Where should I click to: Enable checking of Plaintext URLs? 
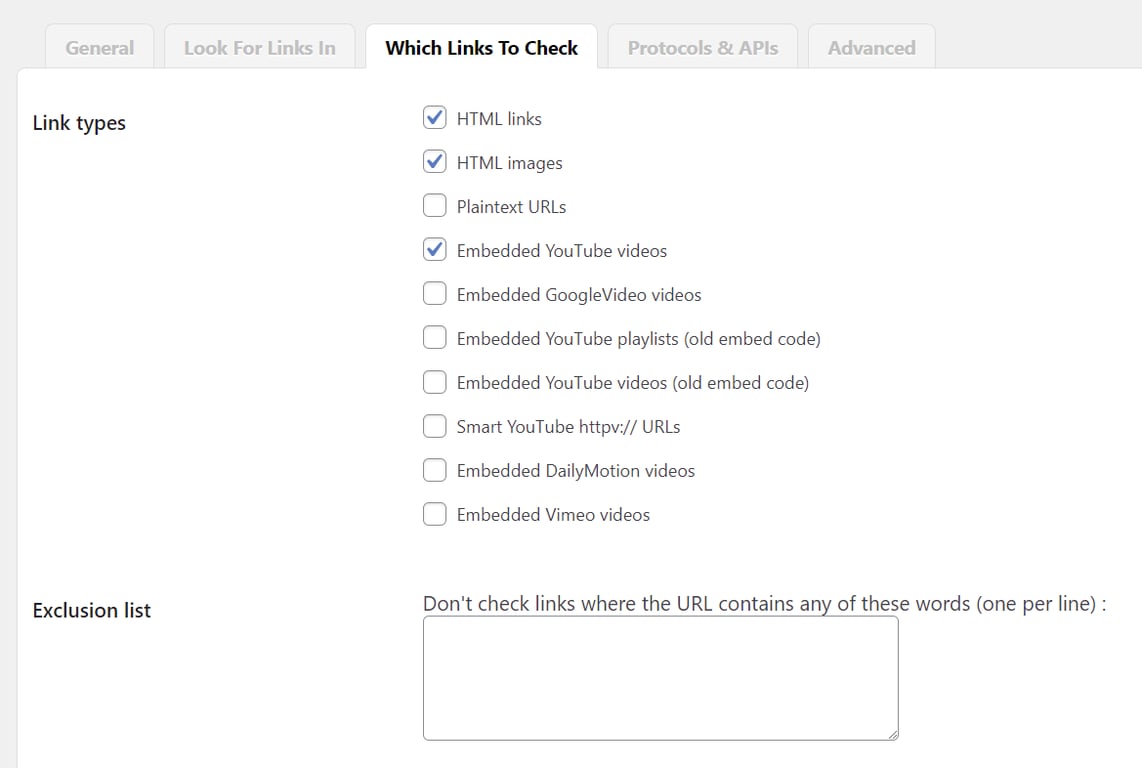434,205
